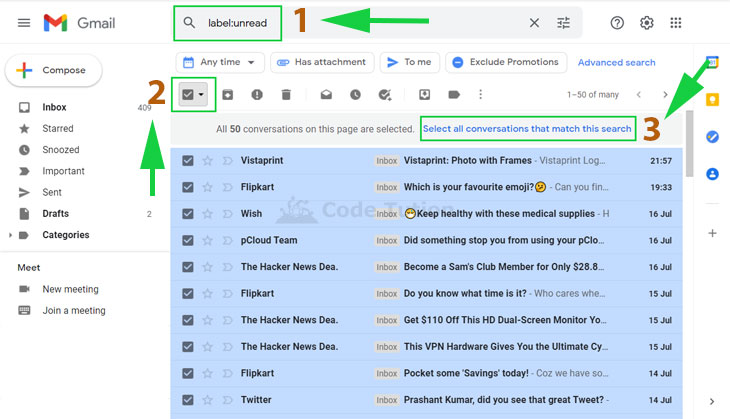The height and width of the screenshot is (419, 730).
Task: Click the Compose button
Action: [53, 70]
